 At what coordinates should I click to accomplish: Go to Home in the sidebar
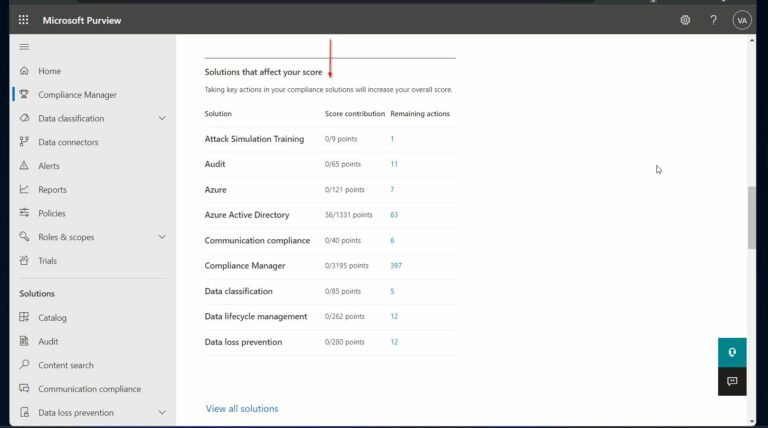click(49, 71)
